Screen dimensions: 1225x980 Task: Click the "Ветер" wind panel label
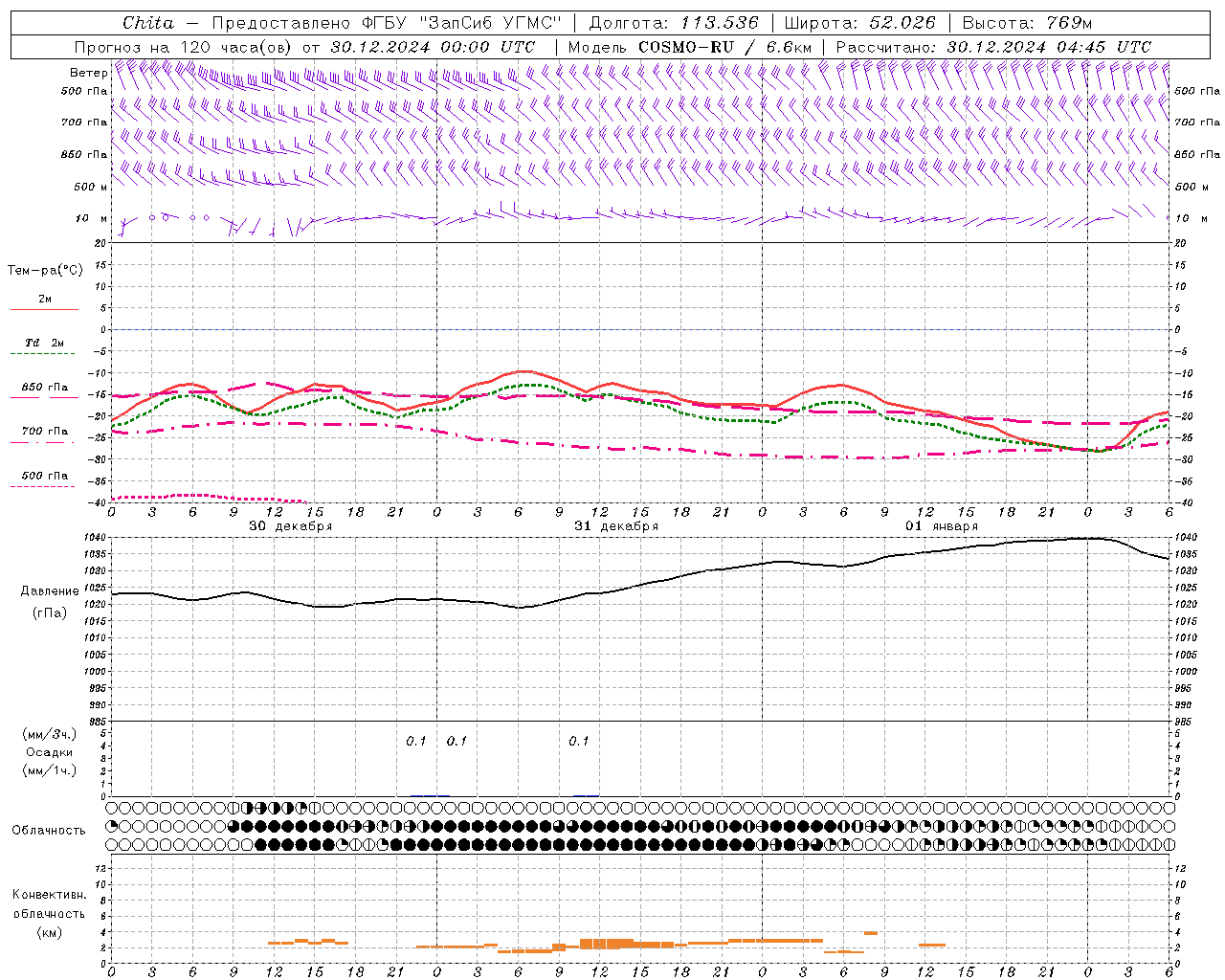point(89,73)
